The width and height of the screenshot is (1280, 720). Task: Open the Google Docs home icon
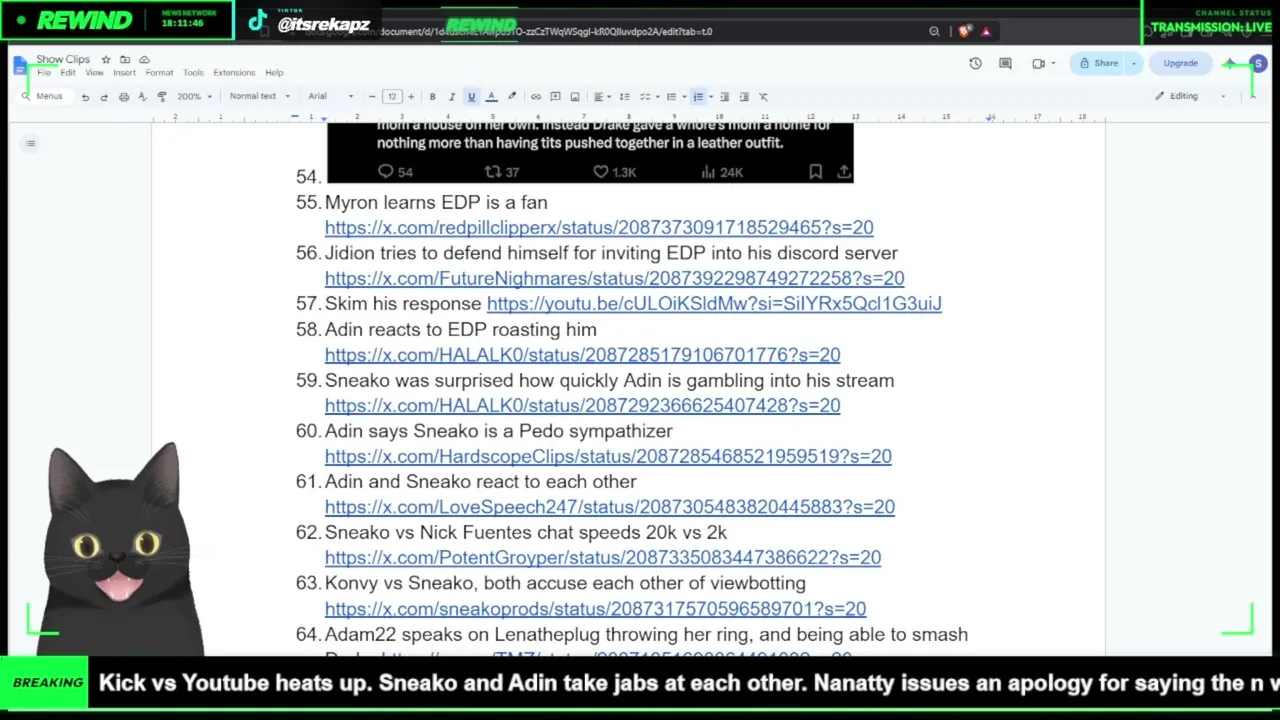(x=21, y=65)
